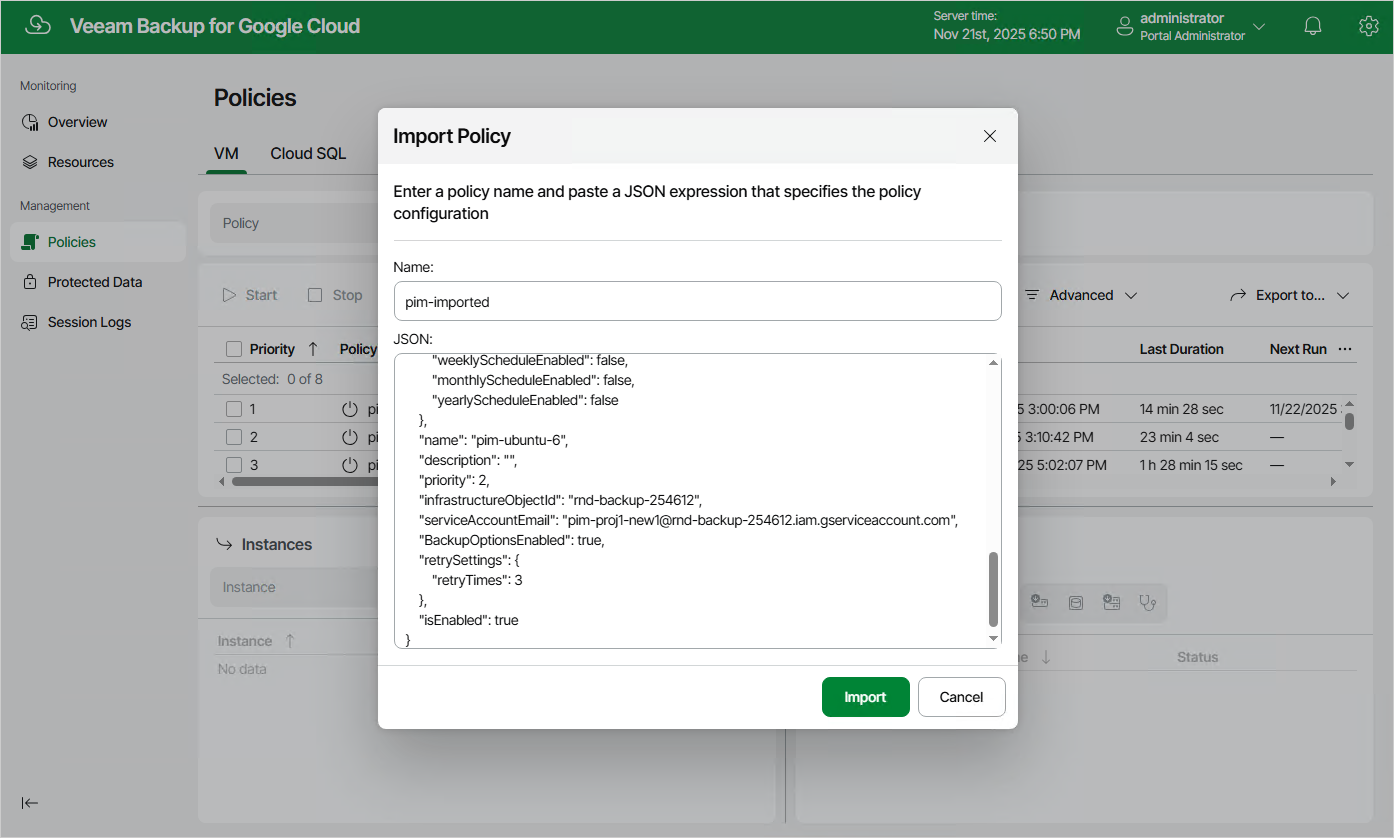Viewport: 1394px width, 838px height.
Task: Open the Export to dropdown
Action: pyautogui.click(x=1290, y=295)
